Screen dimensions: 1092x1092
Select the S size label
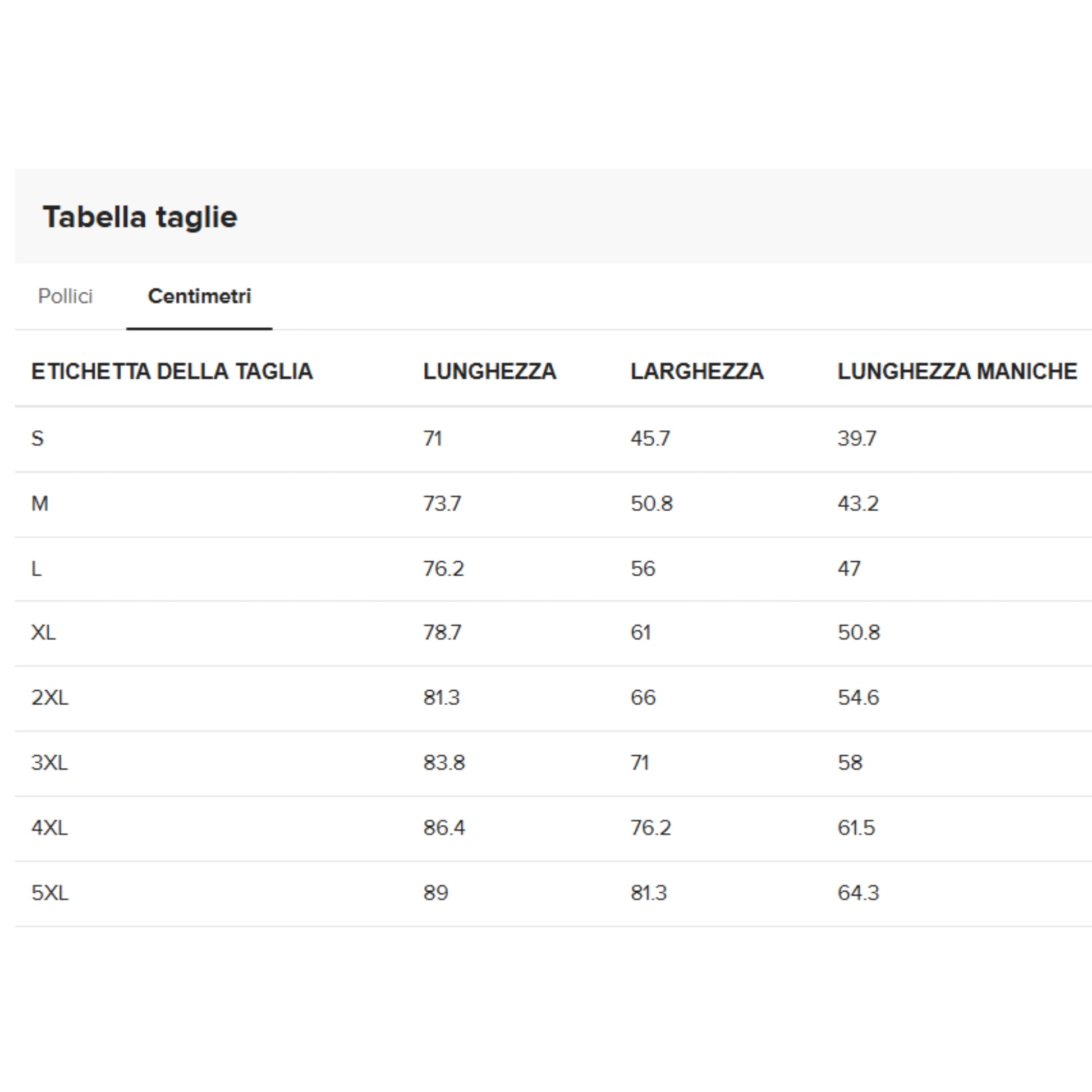coord(37,439)
